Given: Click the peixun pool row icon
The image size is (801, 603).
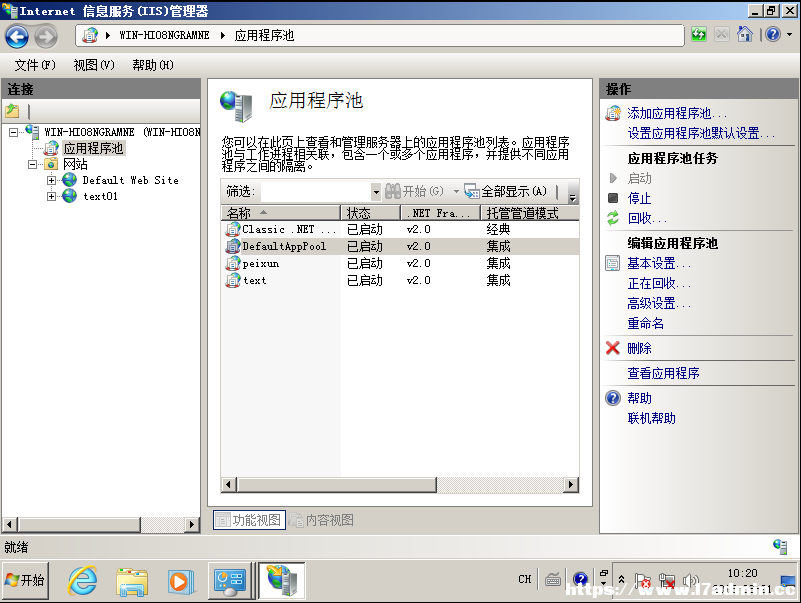Looking at the screenshot, I should coord(233,263).
